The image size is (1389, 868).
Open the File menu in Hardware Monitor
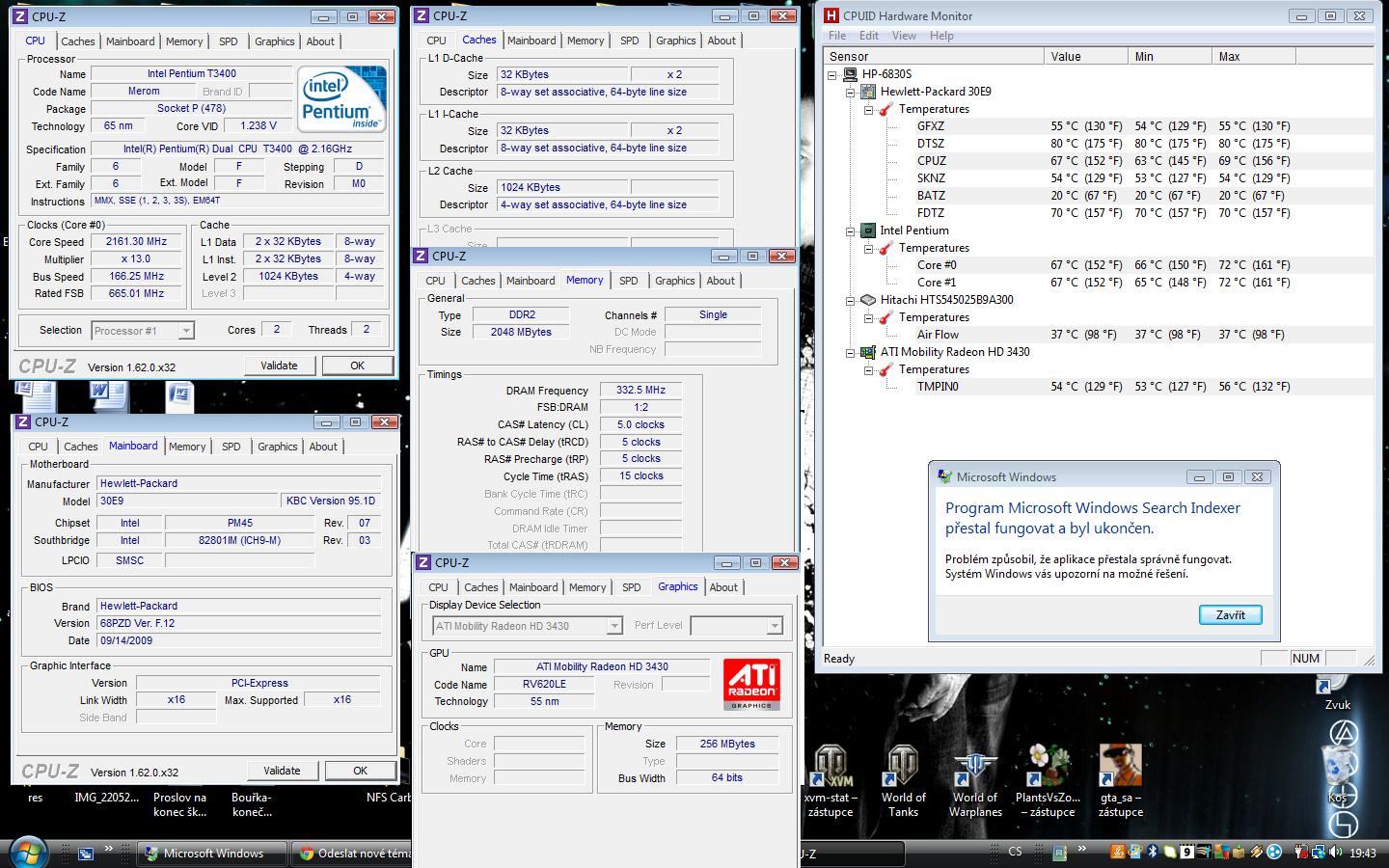(837, 36)
